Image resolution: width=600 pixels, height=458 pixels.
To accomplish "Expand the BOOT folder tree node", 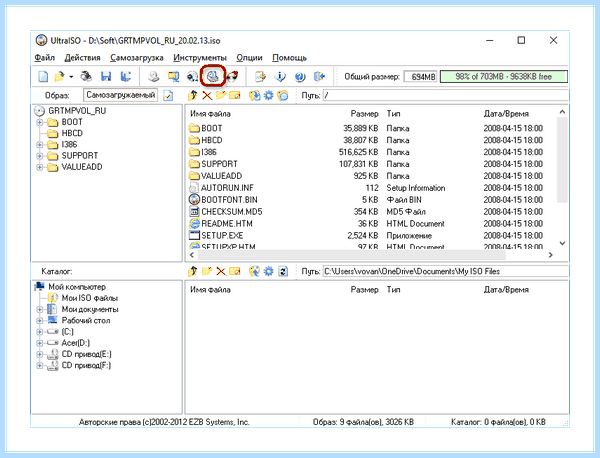I will pyautogui.click(x=39, y=122).
